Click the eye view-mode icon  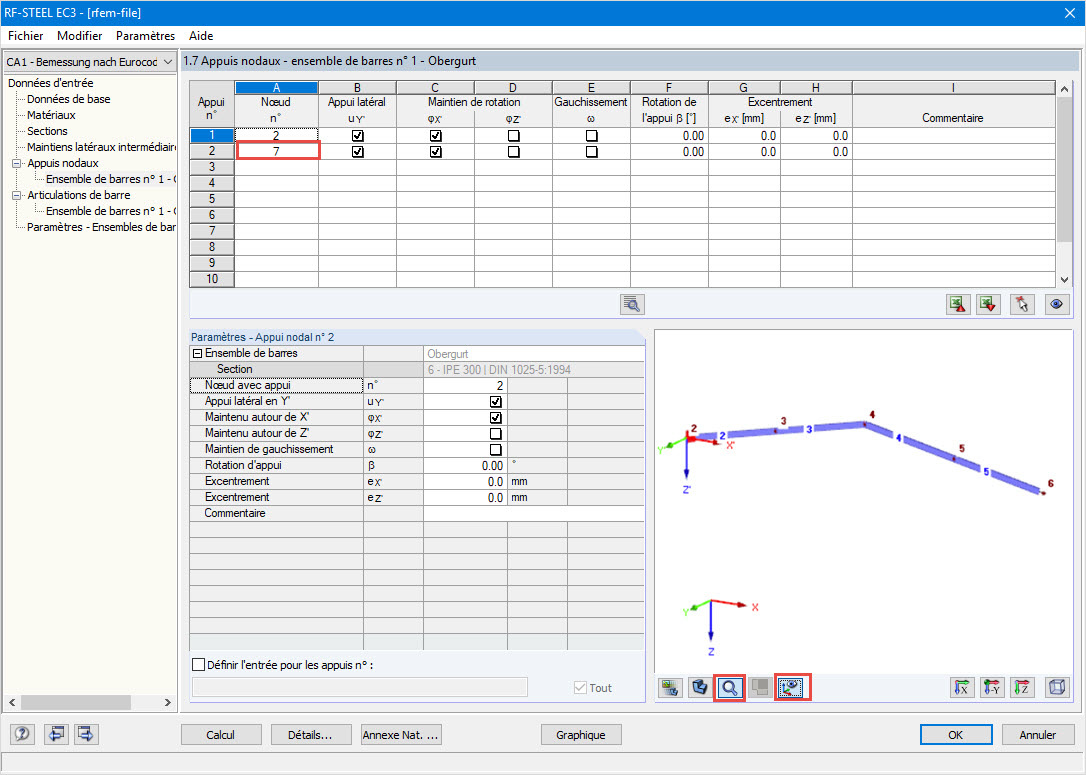coord(1056,304)
